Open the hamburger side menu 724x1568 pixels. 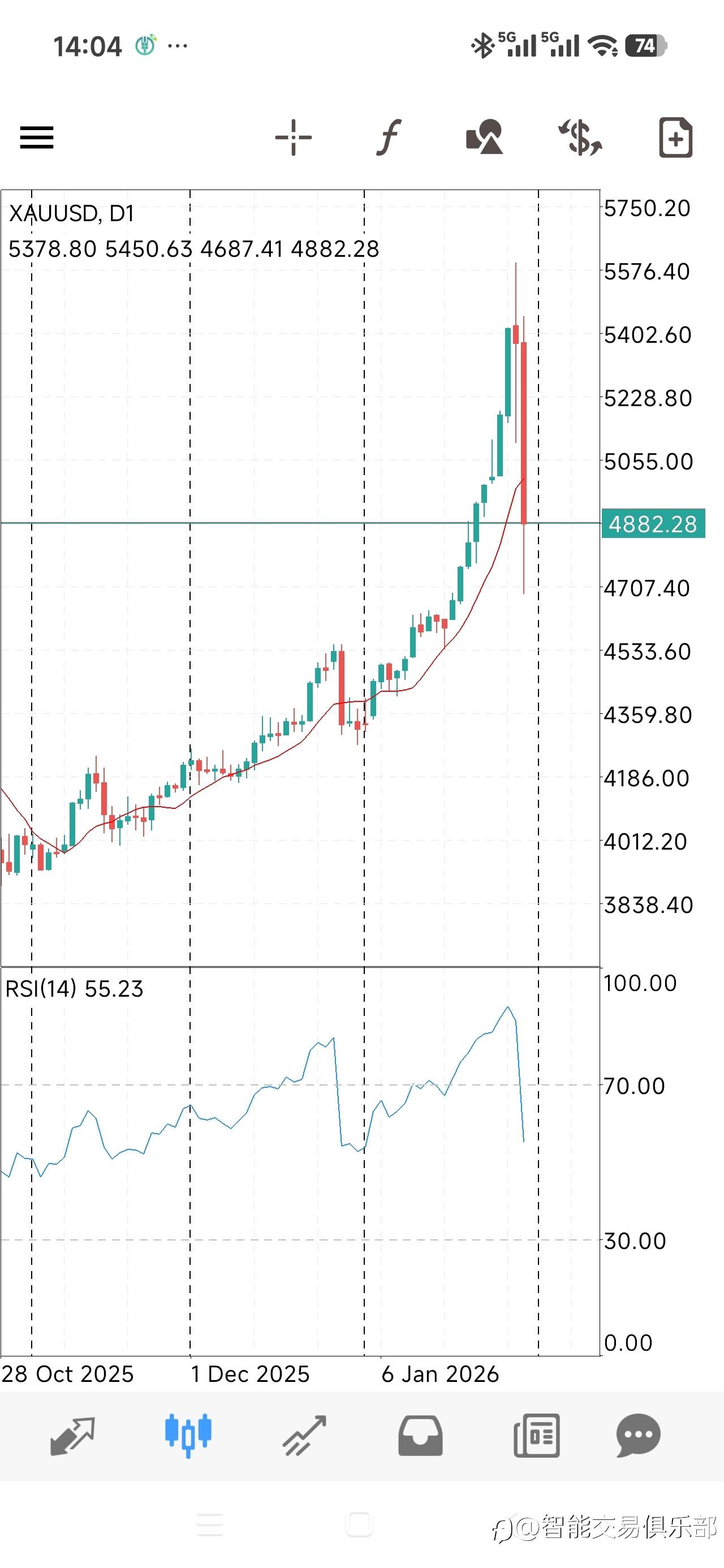point(37,137)
